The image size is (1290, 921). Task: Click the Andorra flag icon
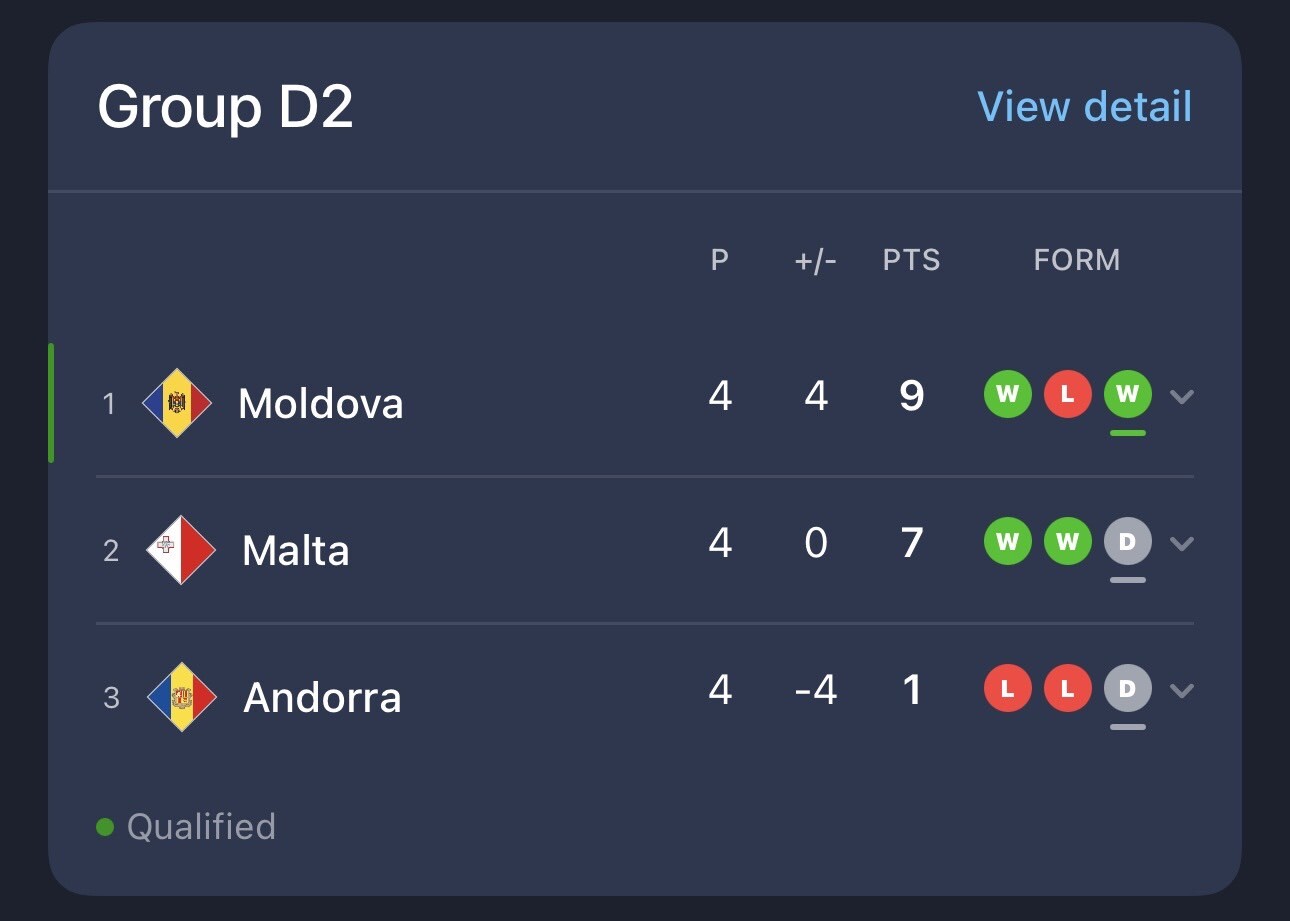181,697
